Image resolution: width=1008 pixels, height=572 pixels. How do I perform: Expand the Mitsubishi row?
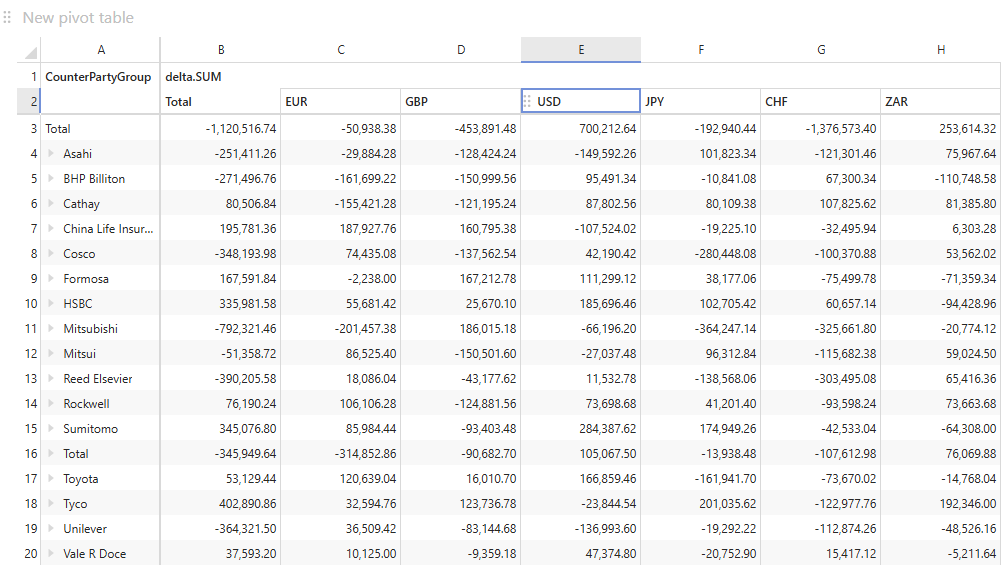(x=51, y=328)
